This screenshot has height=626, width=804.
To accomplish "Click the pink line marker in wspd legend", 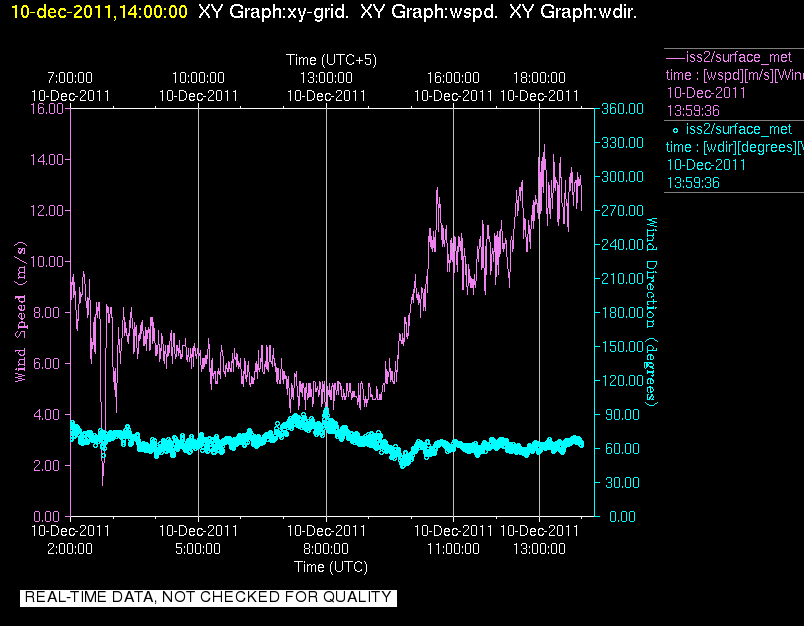I will pos(675,57).
